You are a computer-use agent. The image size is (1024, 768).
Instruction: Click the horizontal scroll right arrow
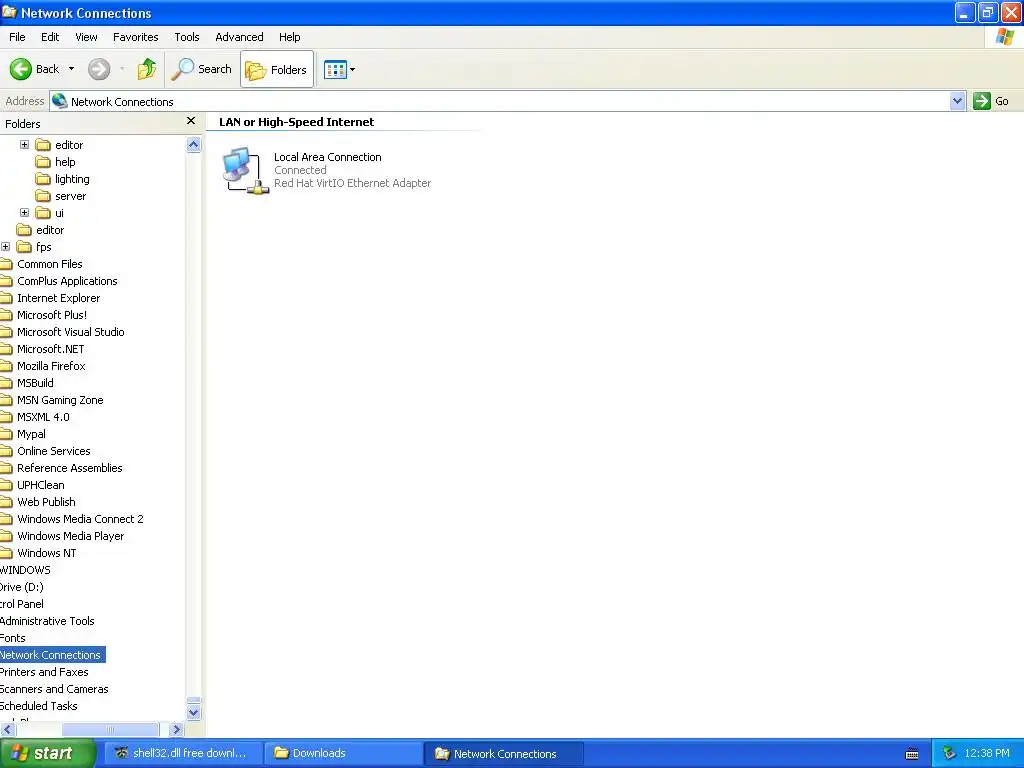[x=176, y=729]
